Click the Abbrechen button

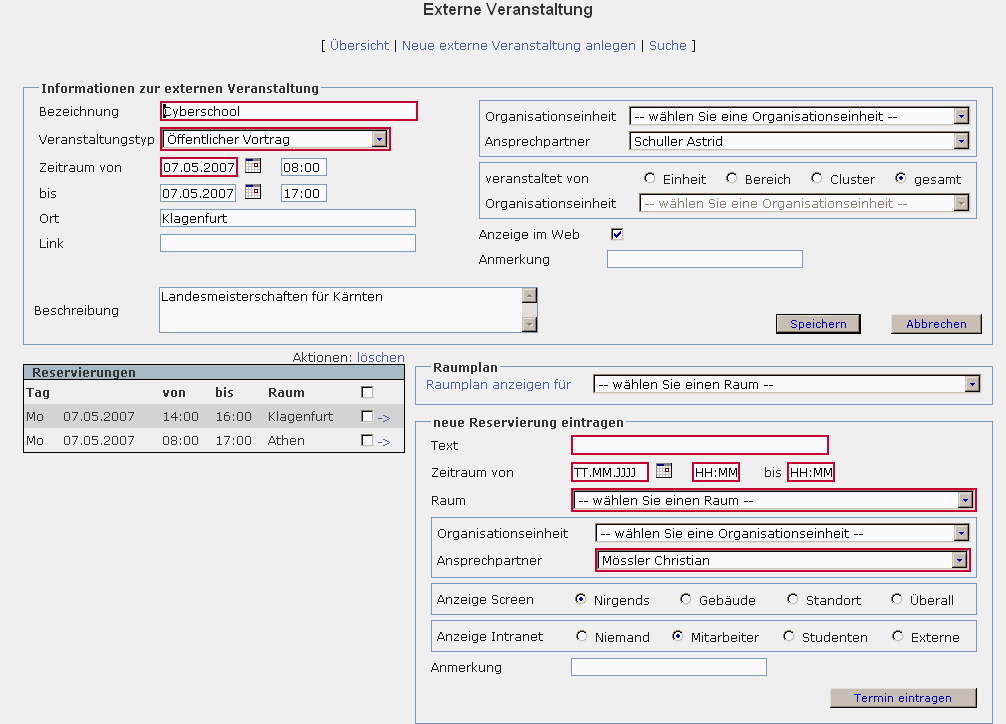click(x=936, y=324)
